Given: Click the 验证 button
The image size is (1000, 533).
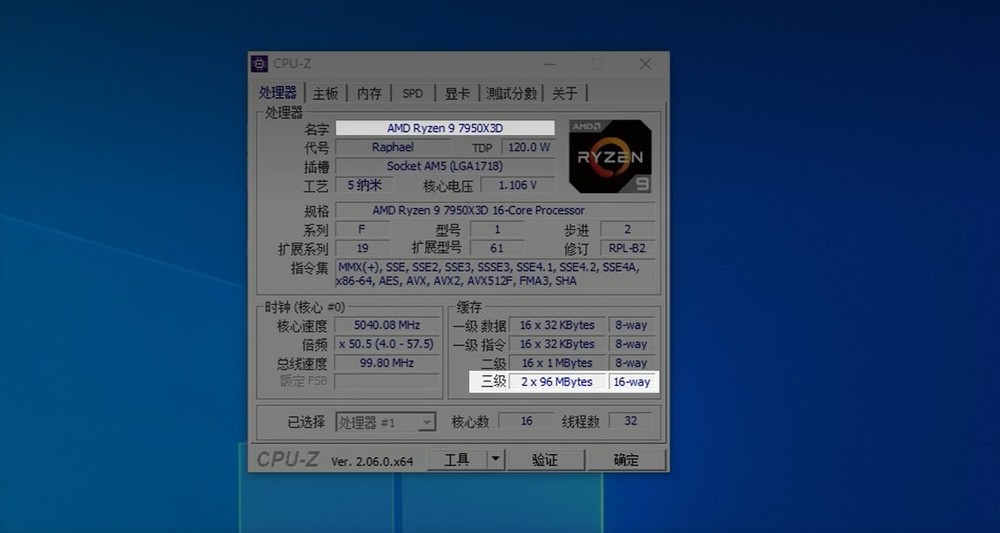Looking at the screenshot, I should pyautogui.click(x=545, y=460).
